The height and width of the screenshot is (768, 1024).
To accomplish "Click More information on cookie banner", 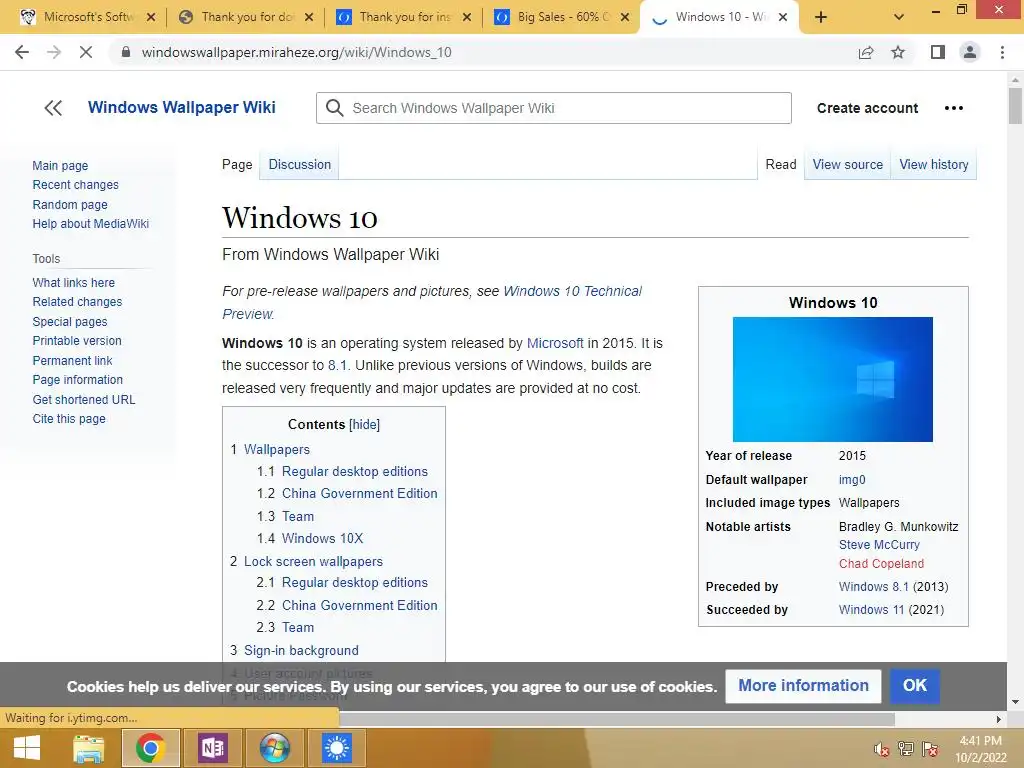I will (803, 686).
